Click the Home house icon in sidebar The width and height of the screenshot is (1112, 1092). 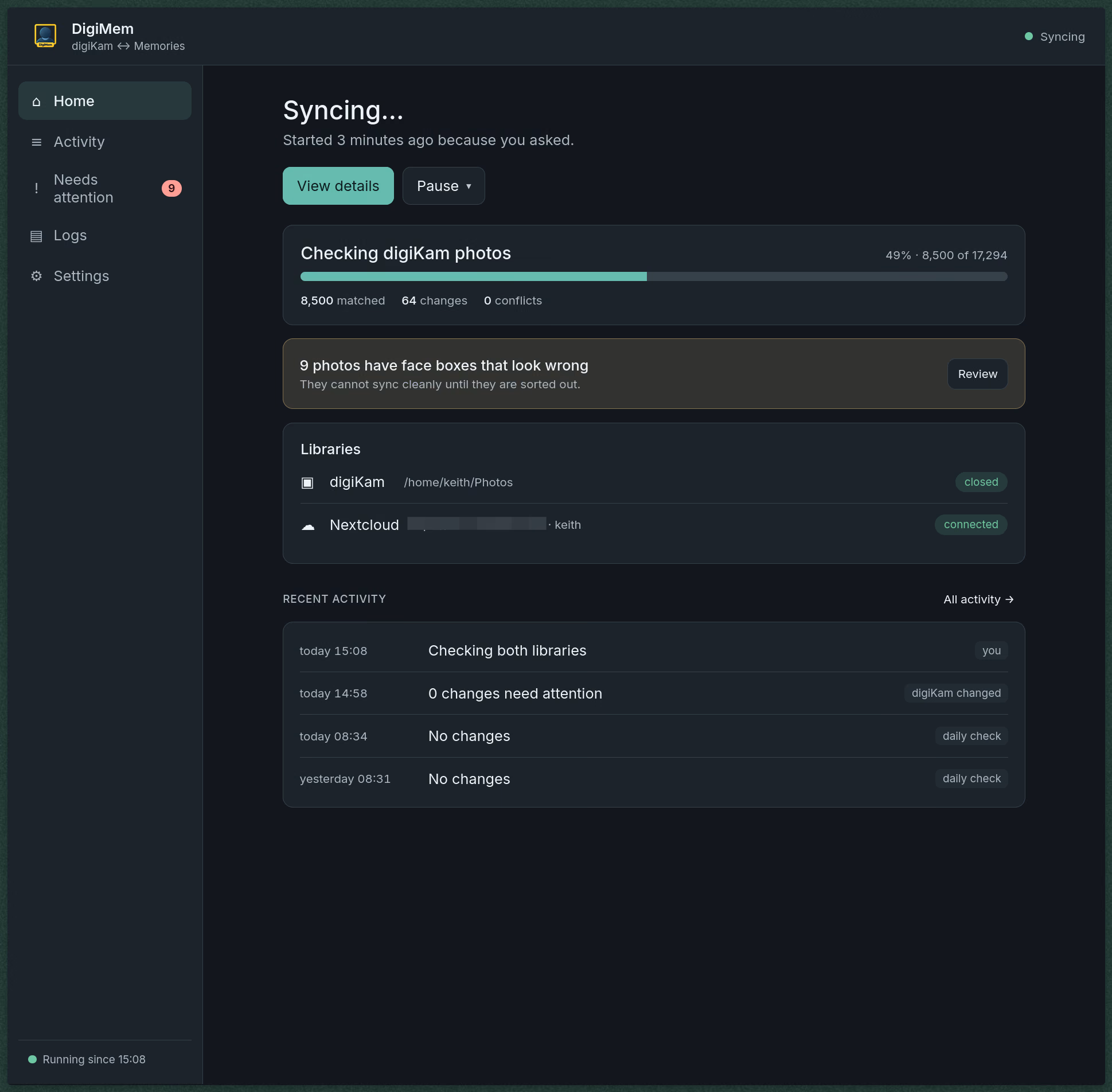click(x=36, y=102)
